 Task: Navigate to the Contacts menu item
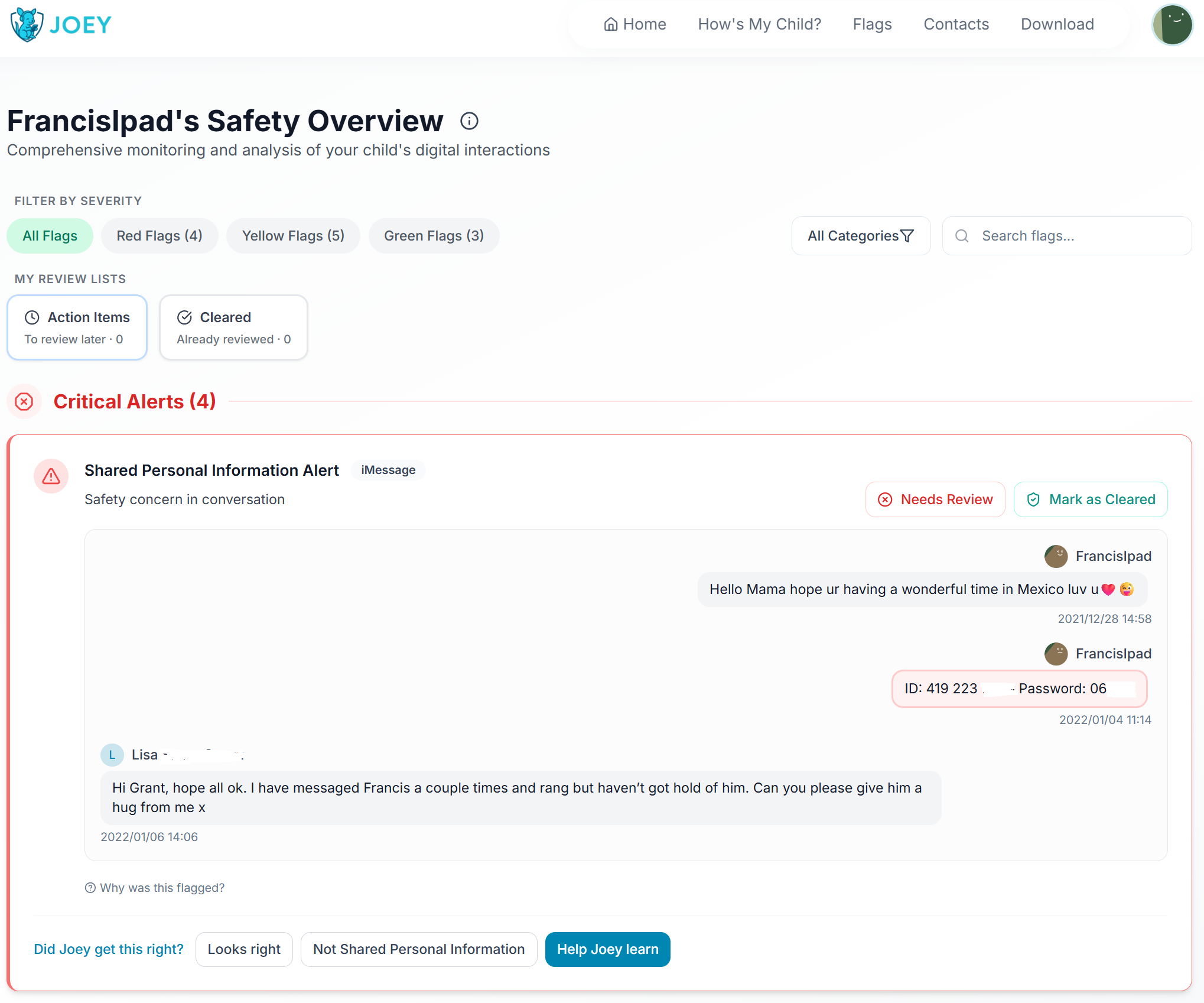click(956, 24)
